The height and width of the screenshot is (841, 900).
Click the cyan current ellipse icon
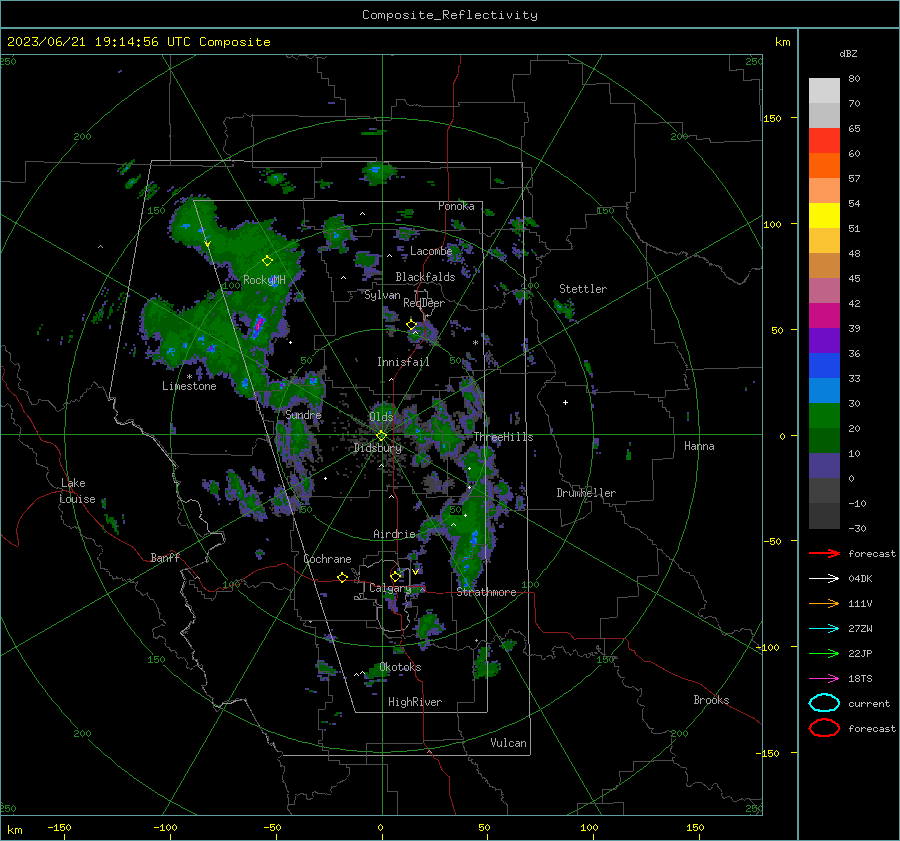click(824, 703)
